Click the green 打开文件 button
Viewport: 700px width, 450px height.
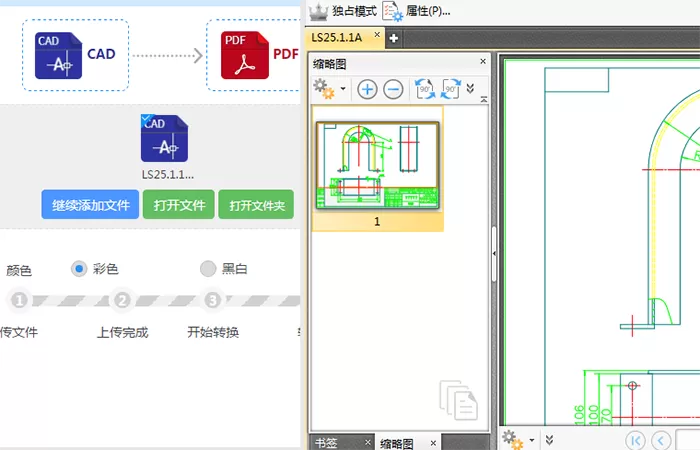(x=179, y=205)
